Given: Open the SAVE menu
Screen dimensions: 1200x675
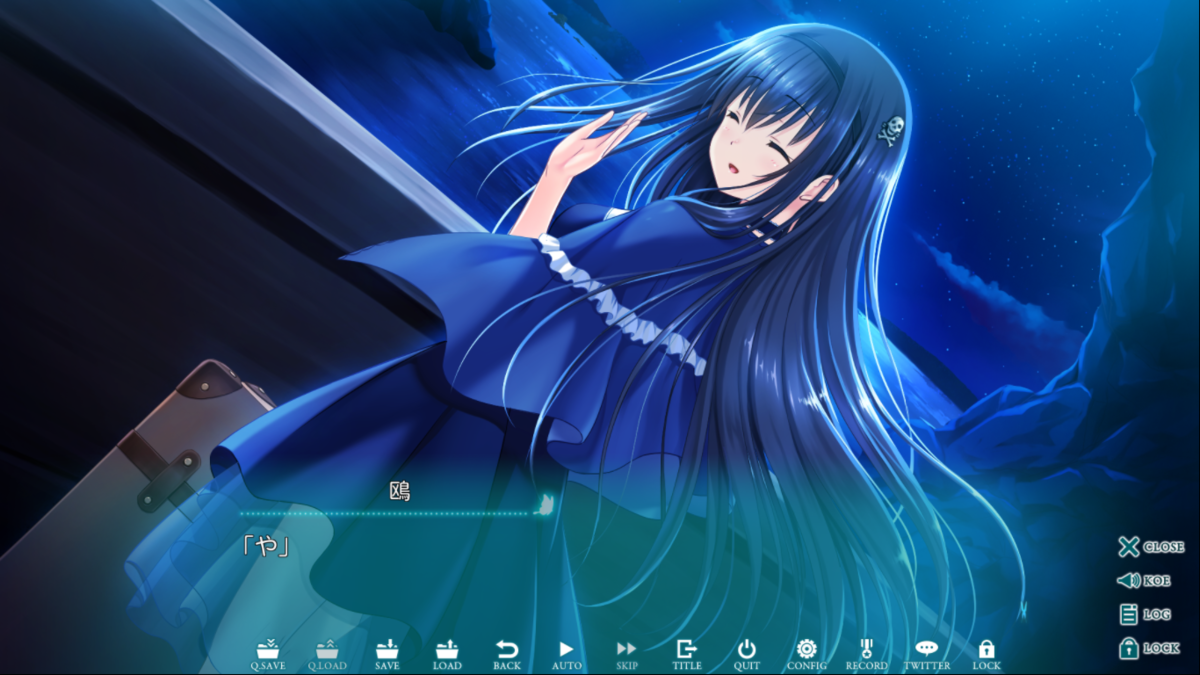Looking at the screenshot, I should [x=388, y=655].
